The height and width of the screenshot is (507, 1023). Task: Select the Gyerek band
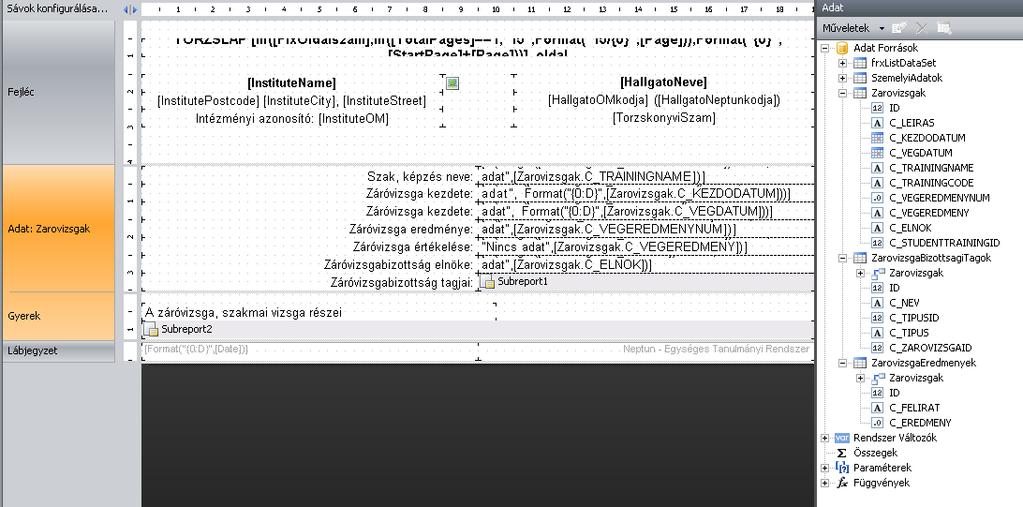[58, 316]
